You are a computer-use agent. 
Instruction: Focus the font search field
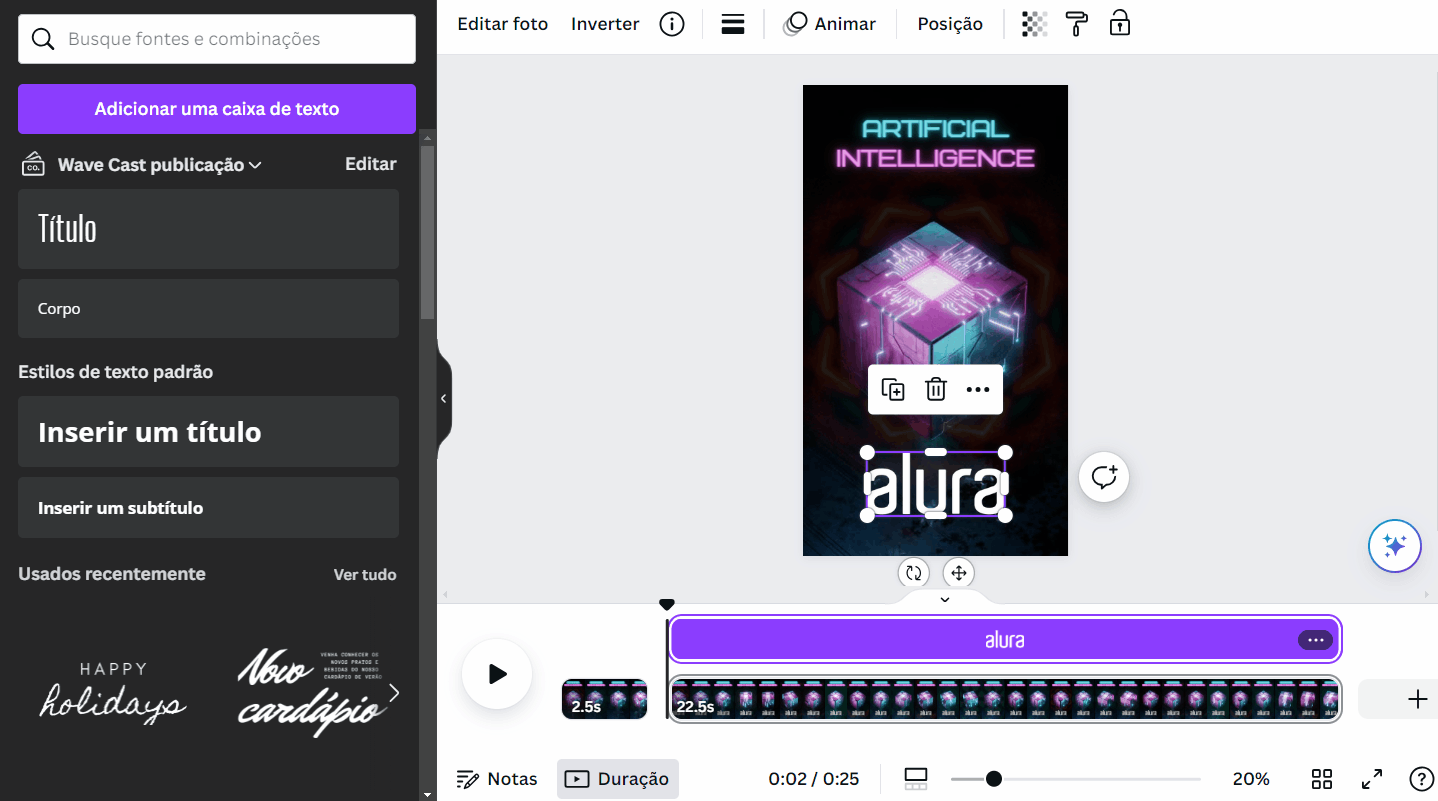click(x=217, y=39)
